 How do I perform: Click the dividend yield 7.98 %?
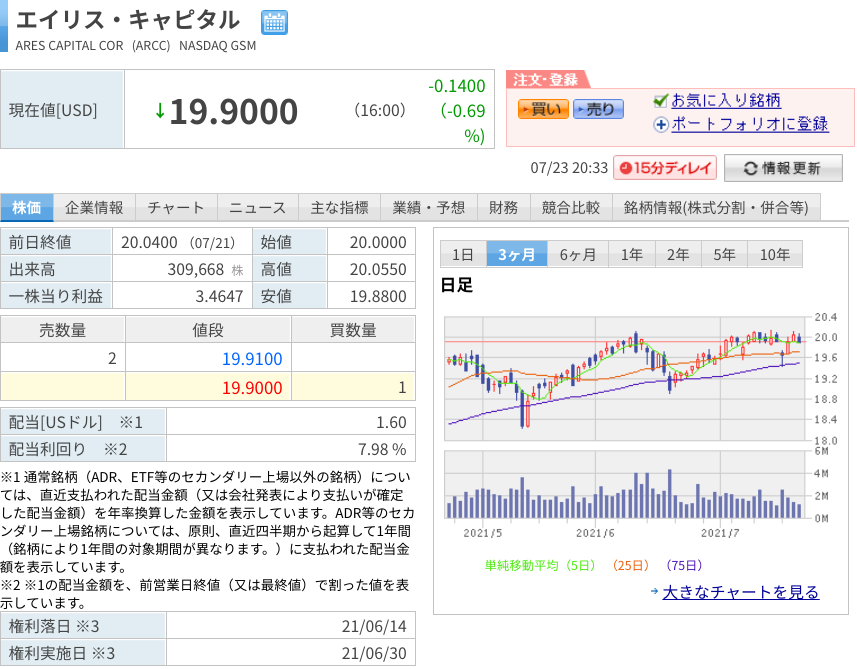(382, 449)
